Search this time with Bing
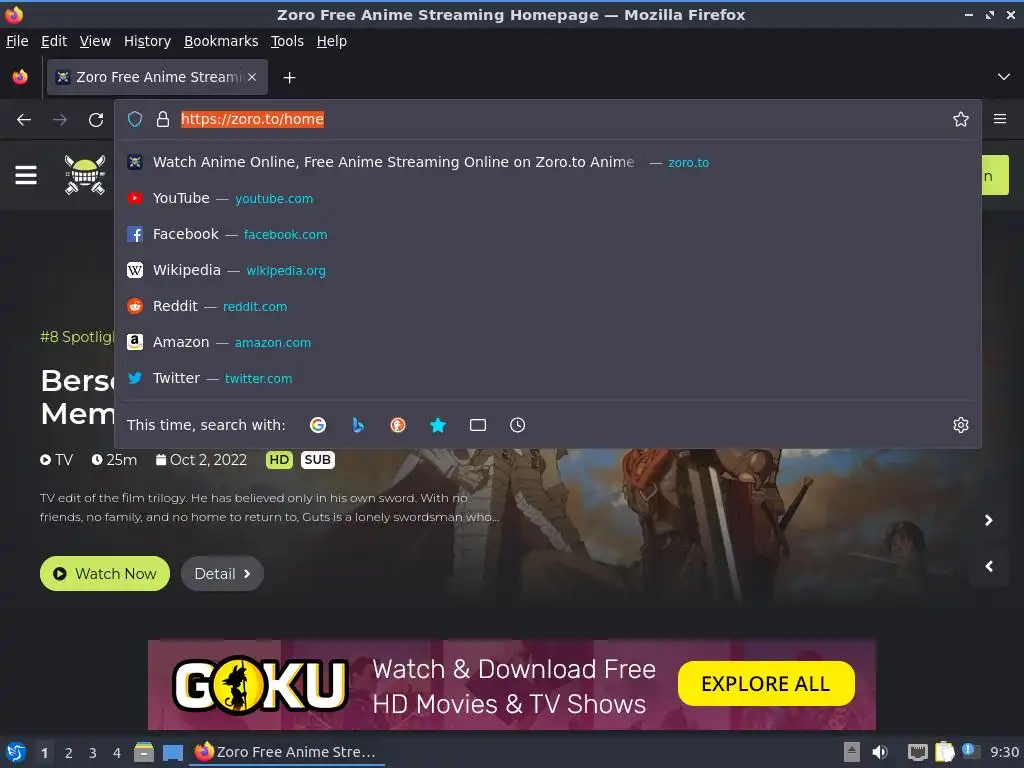The height and width of the screenshot is (768, 1024). [x=358, y=425]
